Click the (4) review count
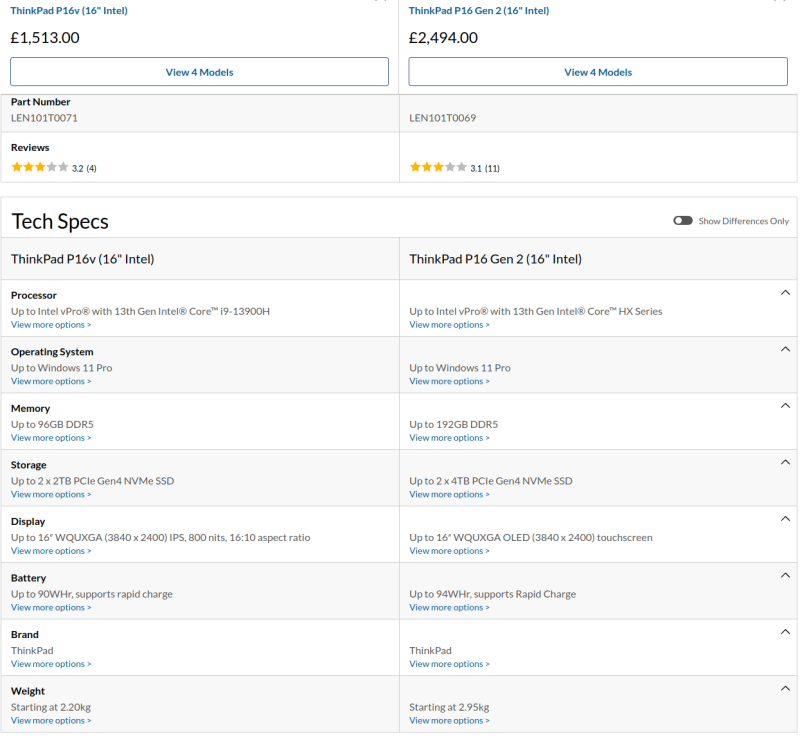The height and width of the screenshot is (737, 800). [x=91, y=168]
